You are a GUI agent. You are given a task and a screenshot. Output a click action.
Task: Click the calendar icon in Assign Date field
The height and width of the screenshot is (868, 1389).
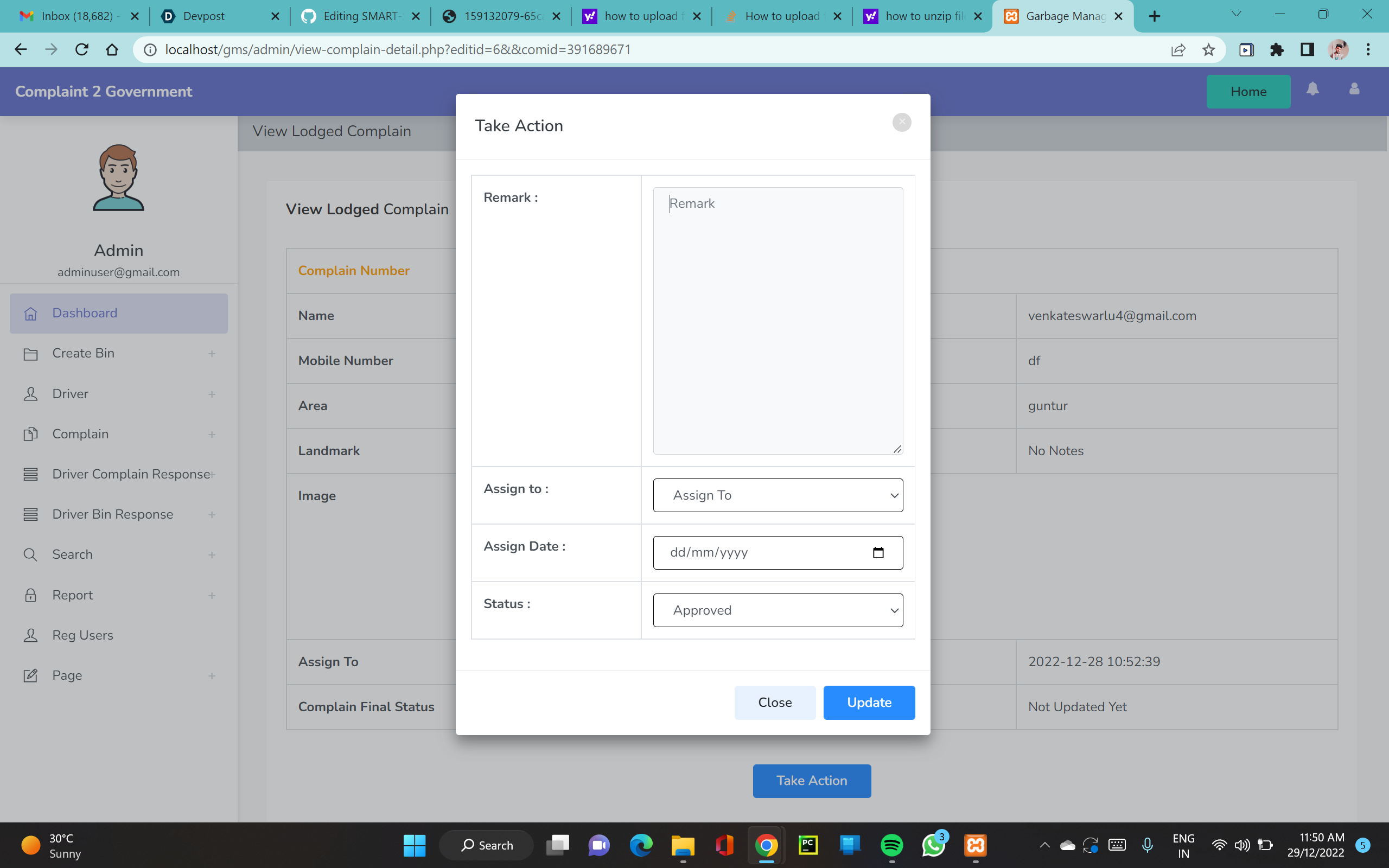pos(877,552)
